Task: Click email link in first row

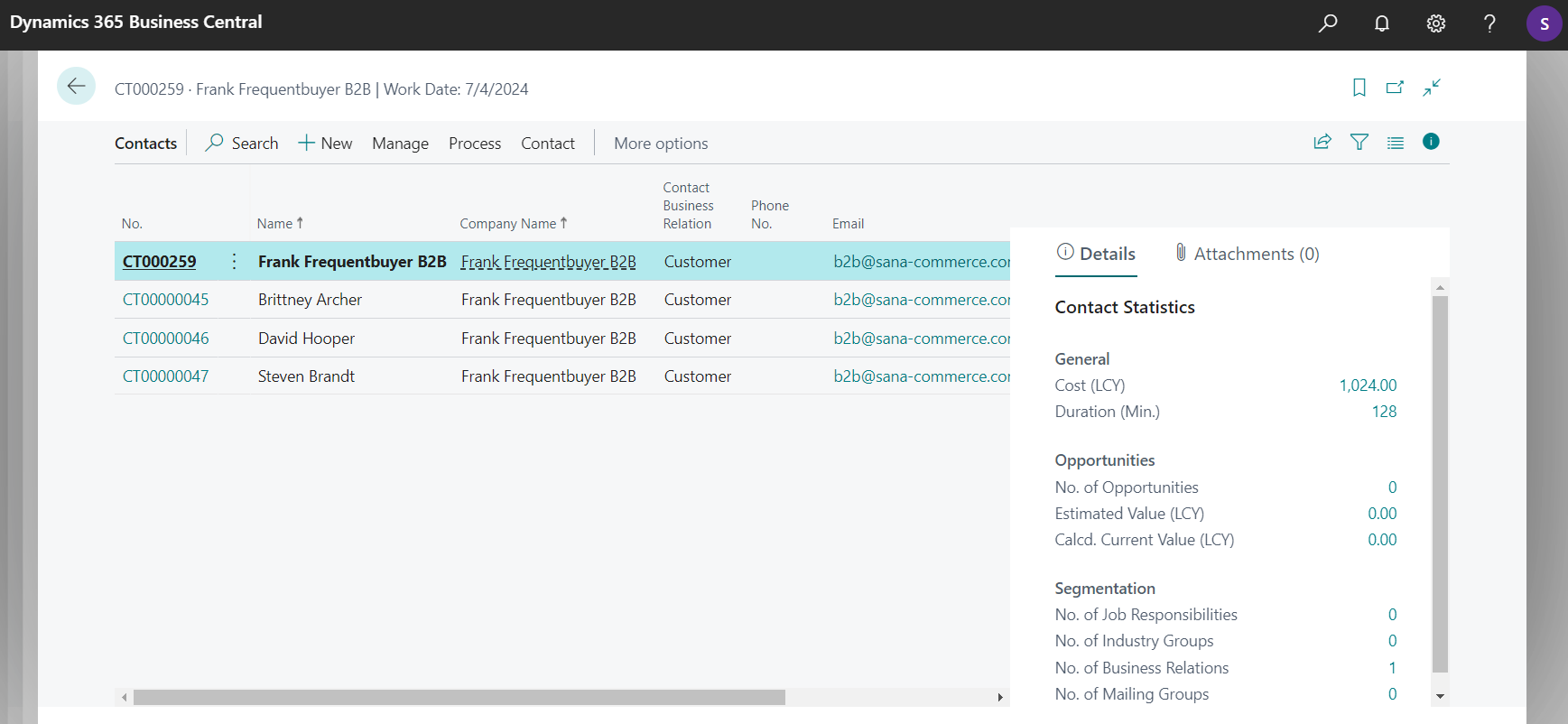Action: (x=922, y=262)
